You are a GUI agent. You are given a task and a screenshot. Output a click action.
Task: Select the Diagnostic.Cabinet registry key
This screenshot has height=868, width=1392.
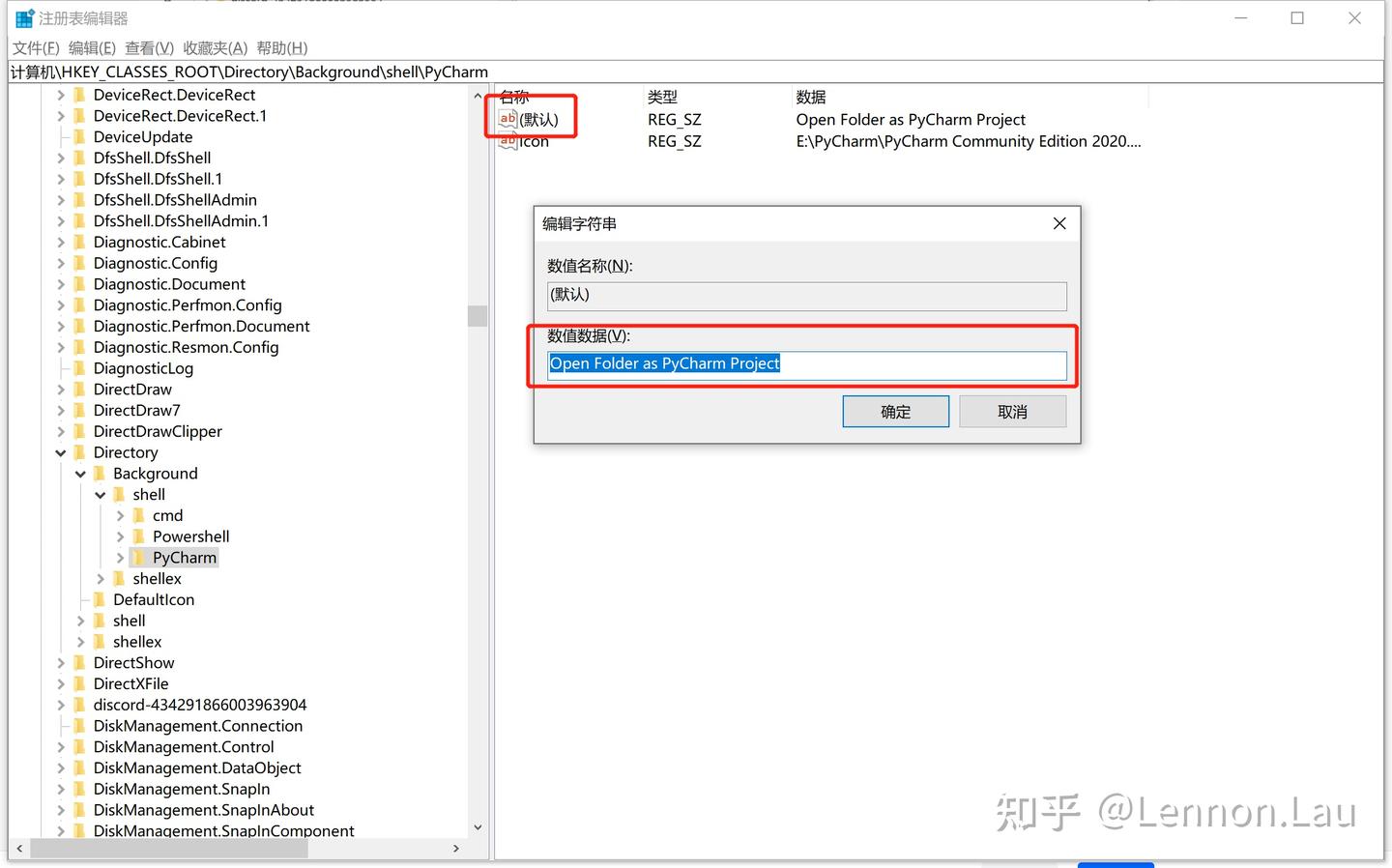point(159,242)
